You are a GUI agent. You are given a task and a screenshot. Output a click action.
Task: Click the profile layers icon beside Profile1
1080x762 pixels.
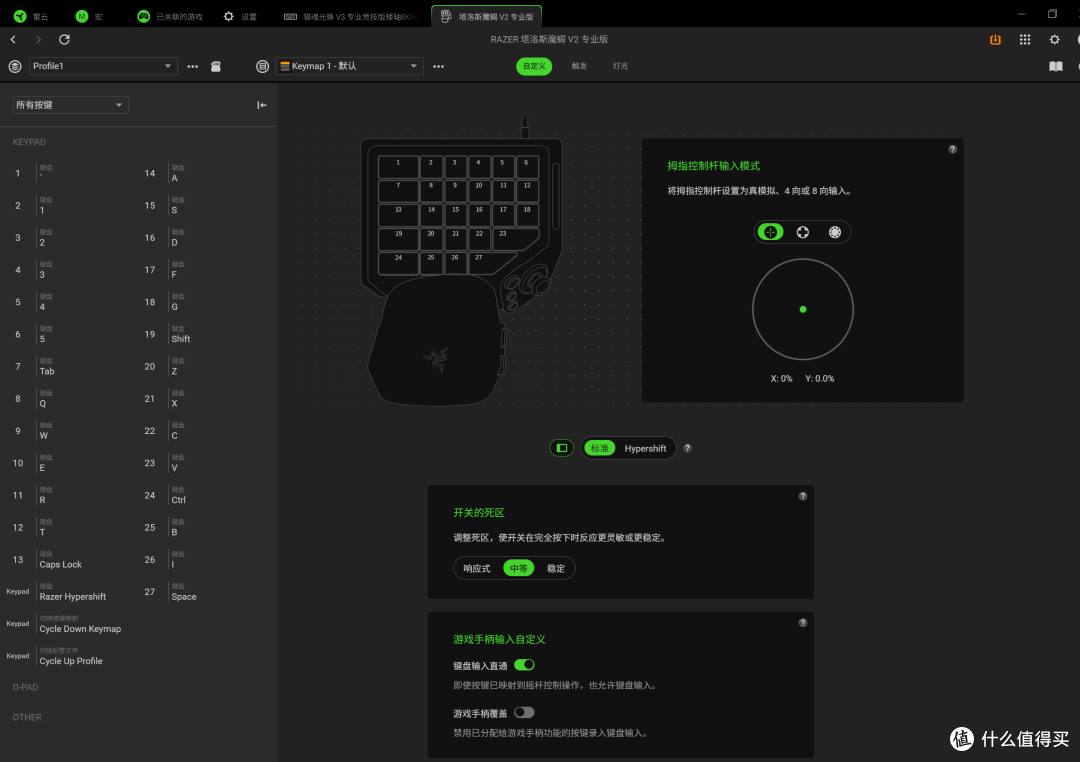(x=14, y=66)
